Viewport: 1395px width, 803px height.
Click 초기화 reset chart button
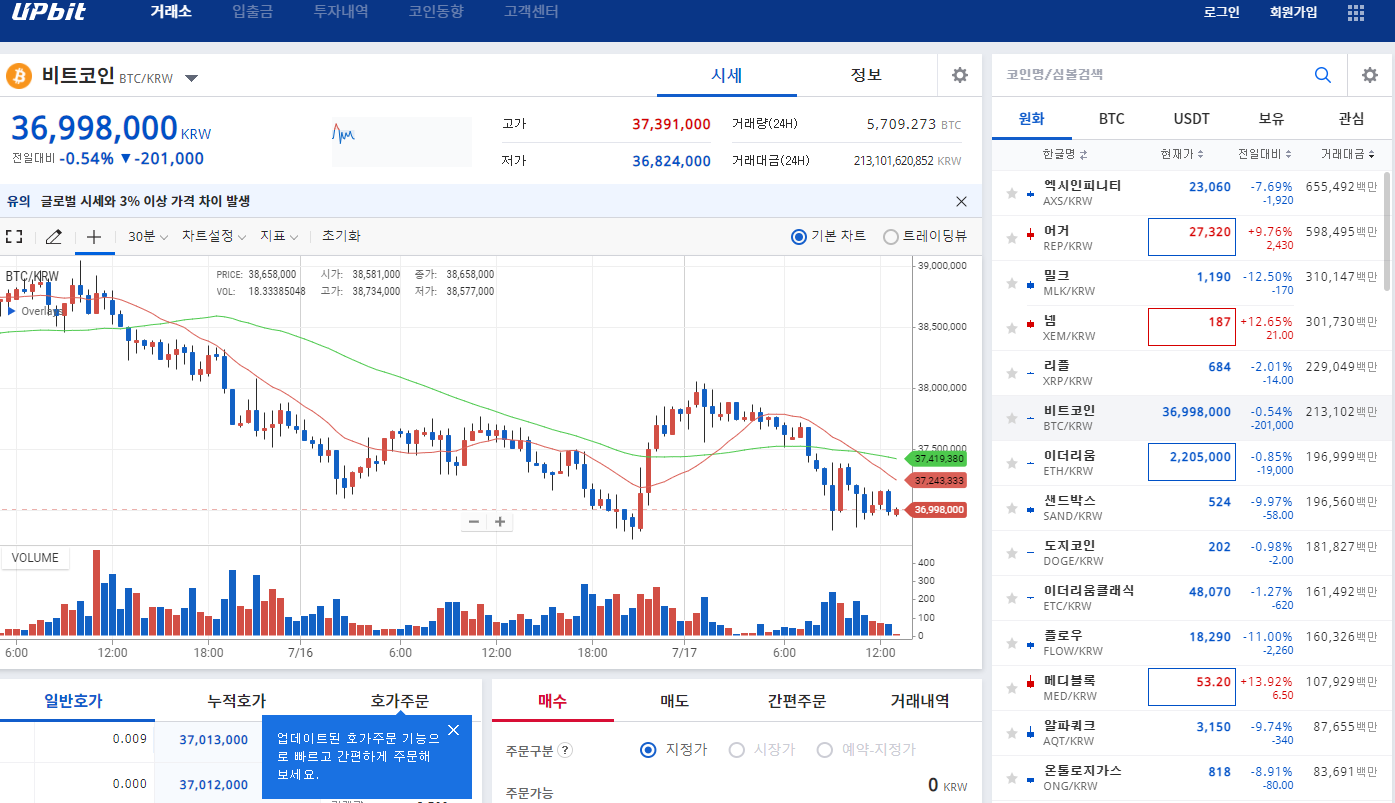pos(341,237)
